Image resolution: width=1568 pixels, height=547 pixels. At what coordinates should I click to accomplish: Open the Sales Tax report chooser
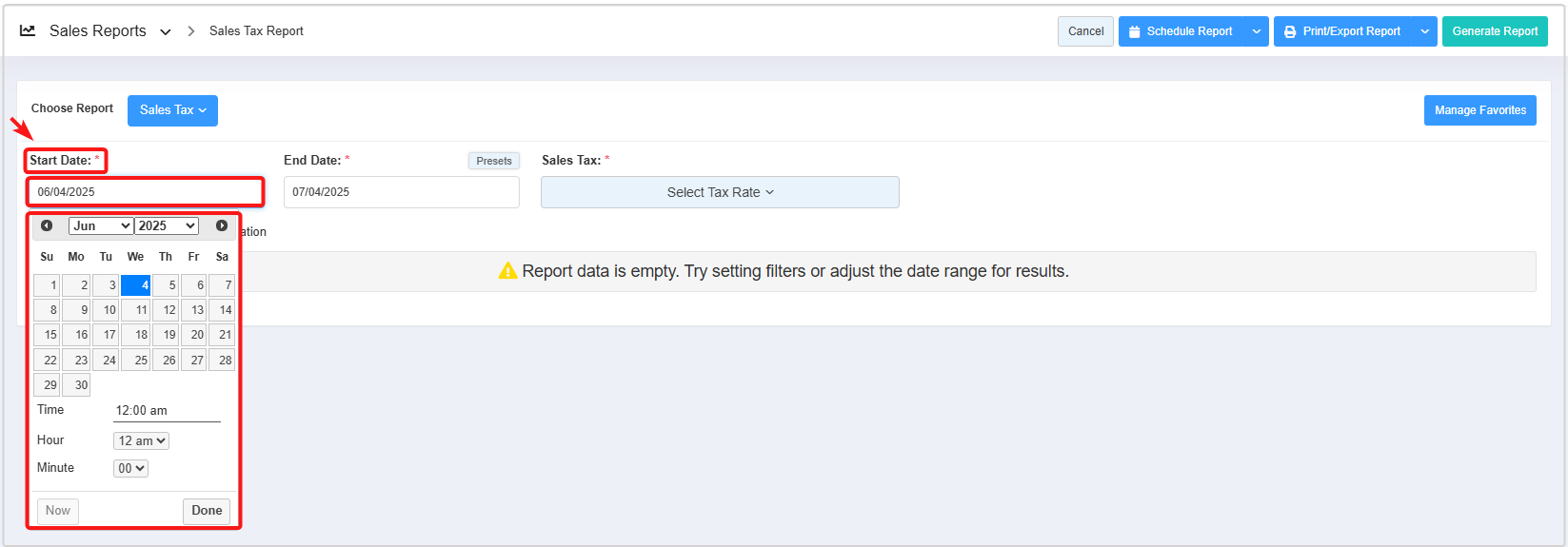(172, 110)
